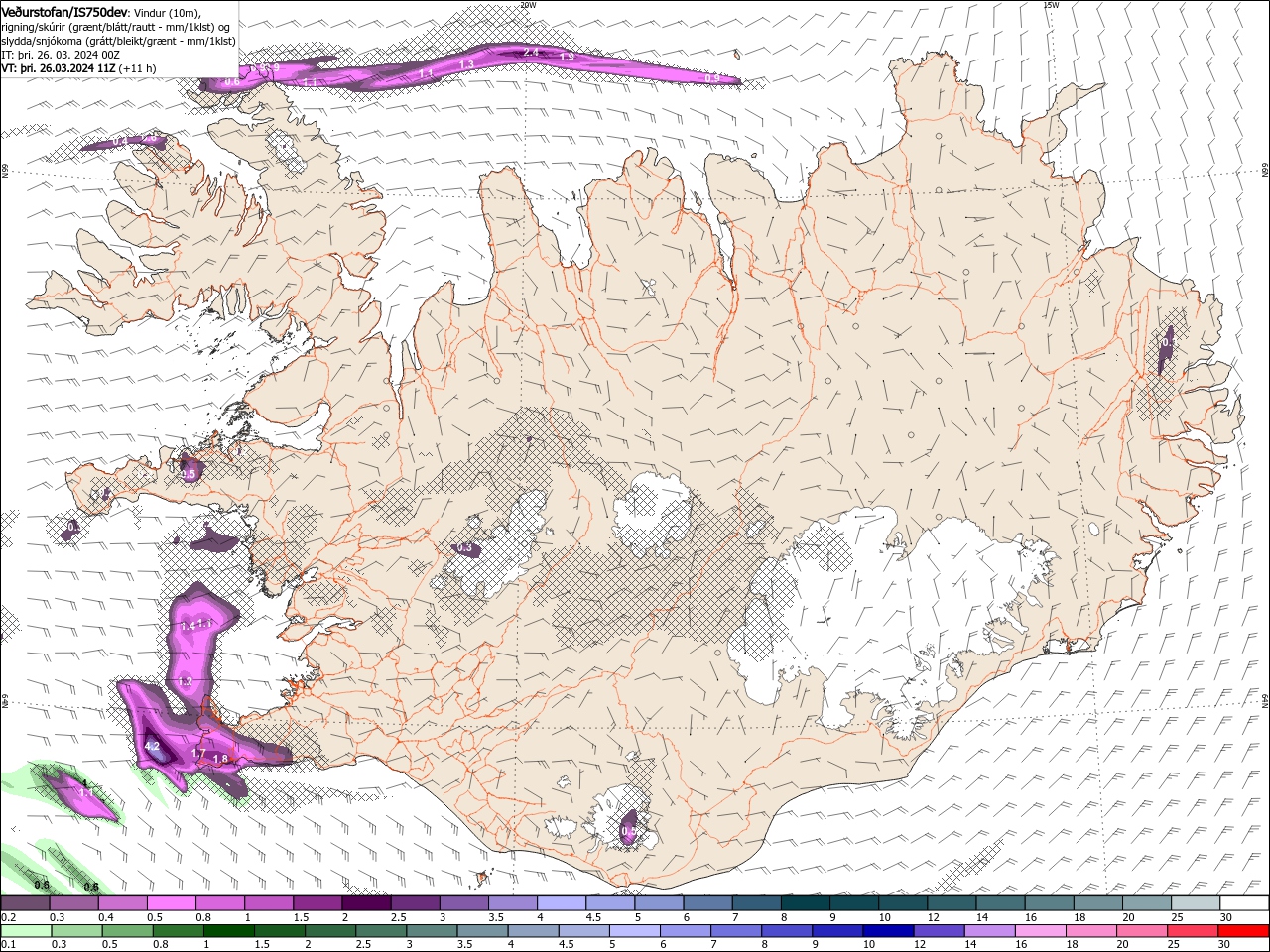Click the bright red swatch in lower legend

click(1244, 931)
